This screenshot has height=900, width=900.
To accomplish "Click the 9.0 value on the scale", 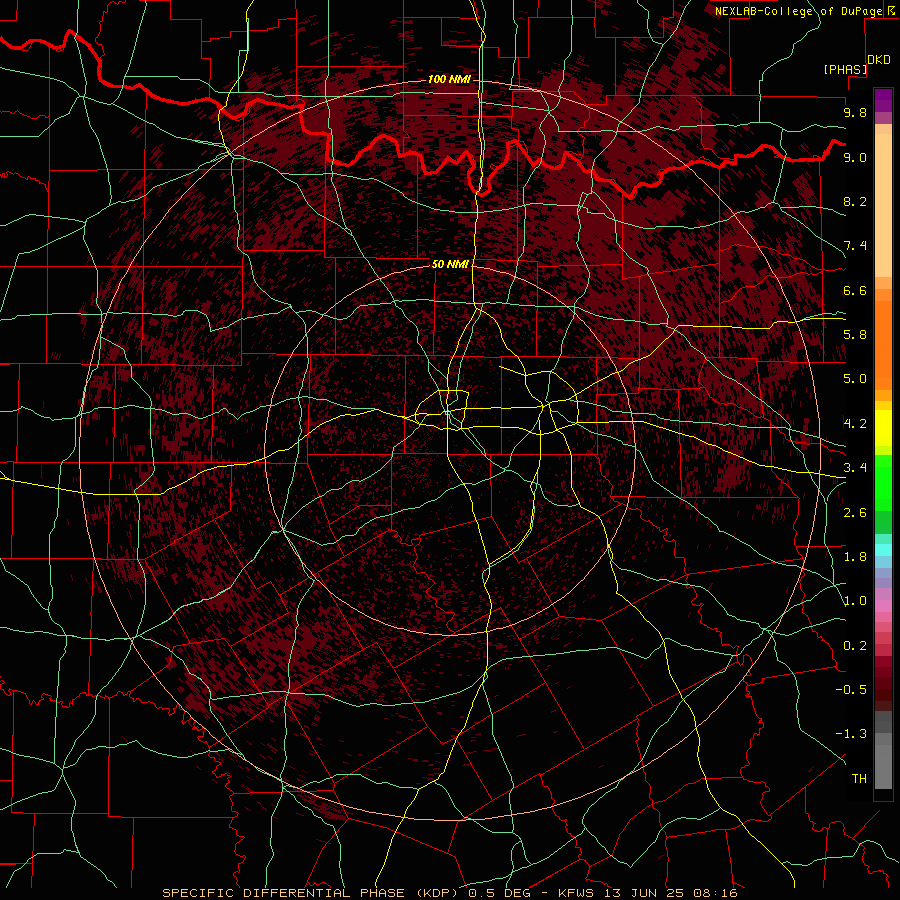I will 855,157.
